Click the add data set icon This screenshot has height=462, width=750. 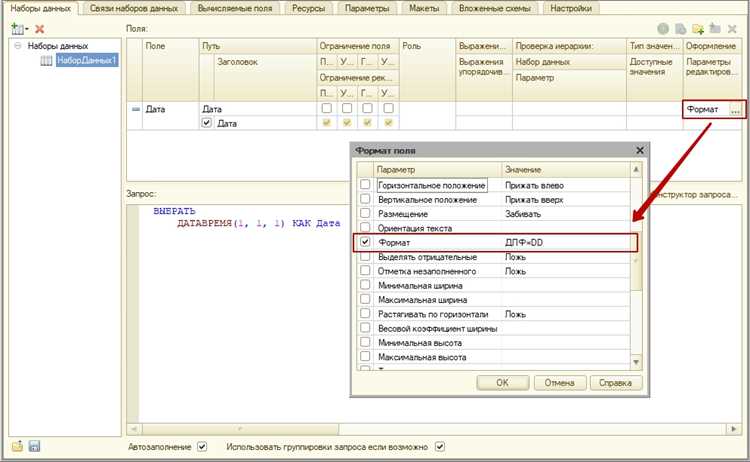pyautogui.click(x=17, y=29)
